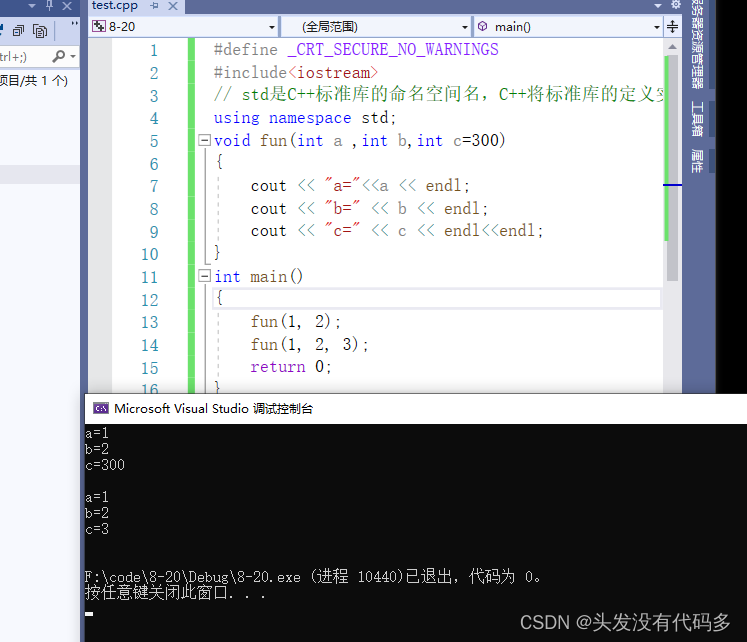747x642 pixels.
Task: Click the c=3 console output line
Action: pyautogui.click(x=97, y=529)
